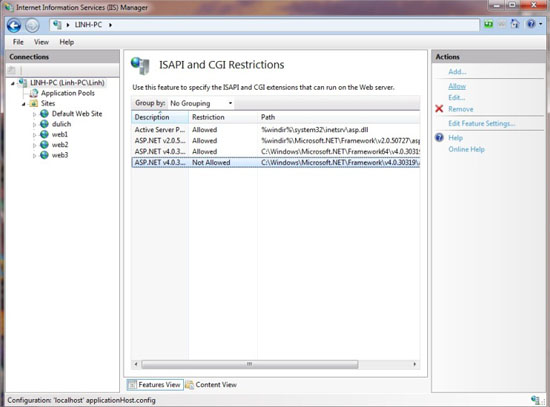Click the IIS Manager title bar icon
Viewport: 550px width, 407px height.
click(x=9, y=7)
